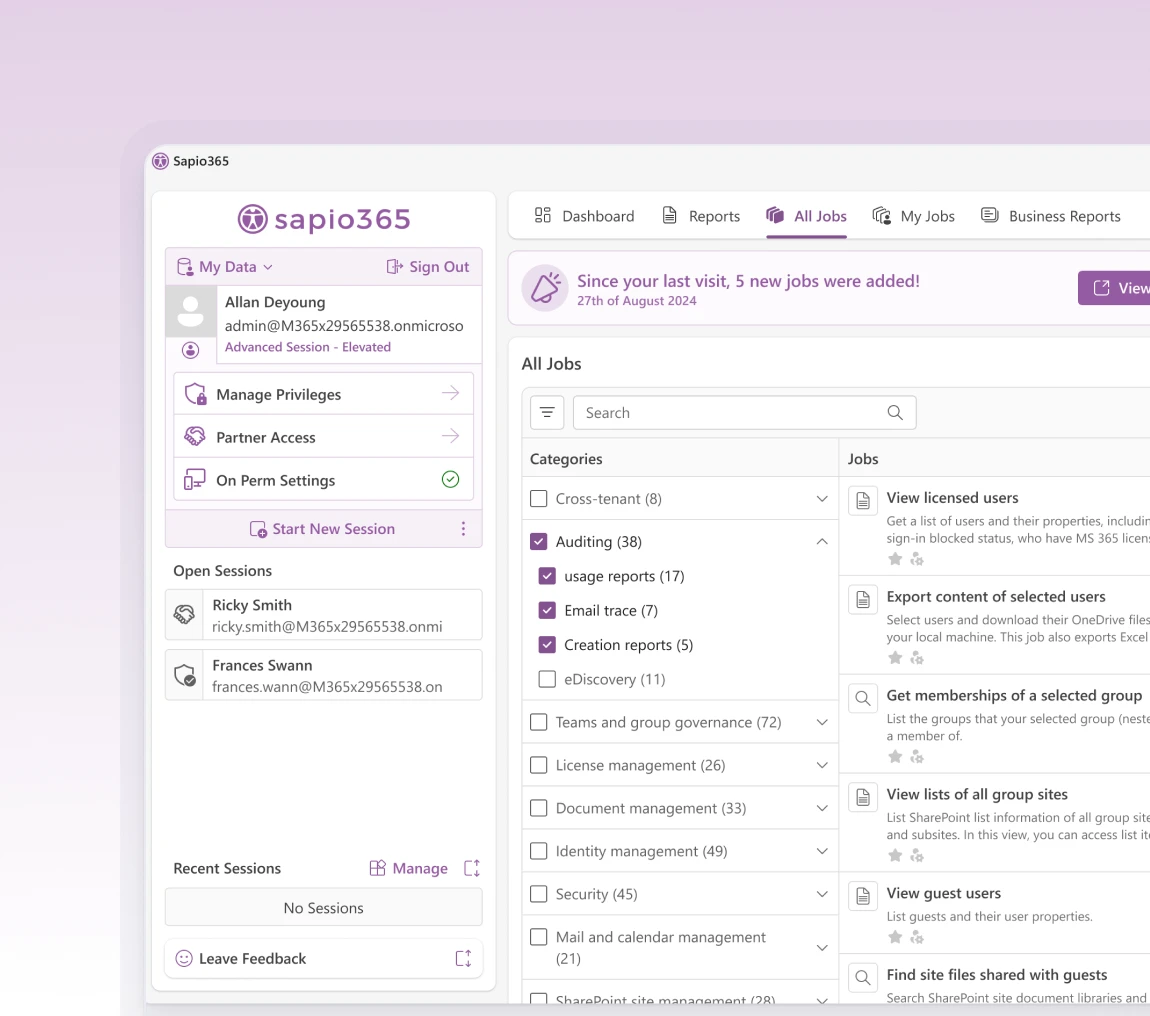Click the Manage Privileges shield icon
The image size is (1150, 1016).
(195, 394)
